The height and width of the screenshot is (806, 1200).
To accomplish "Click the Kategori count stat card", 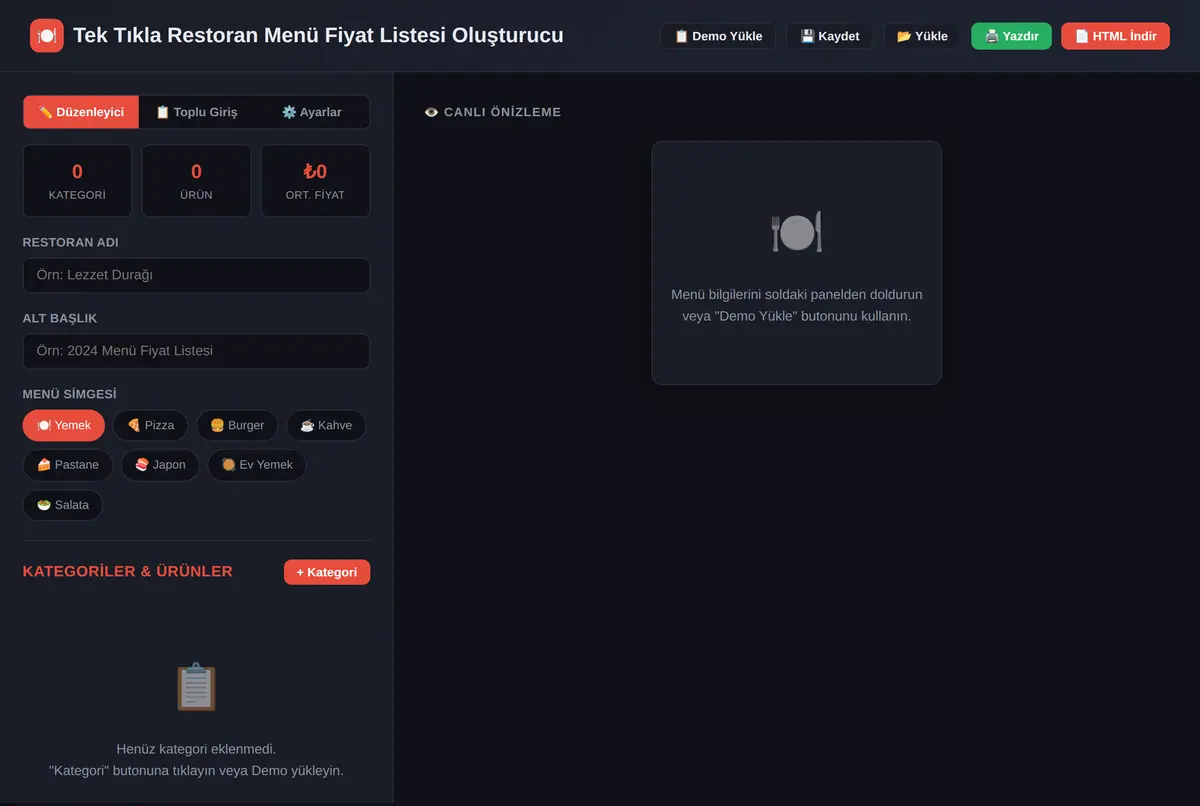I will coord(77,181).
